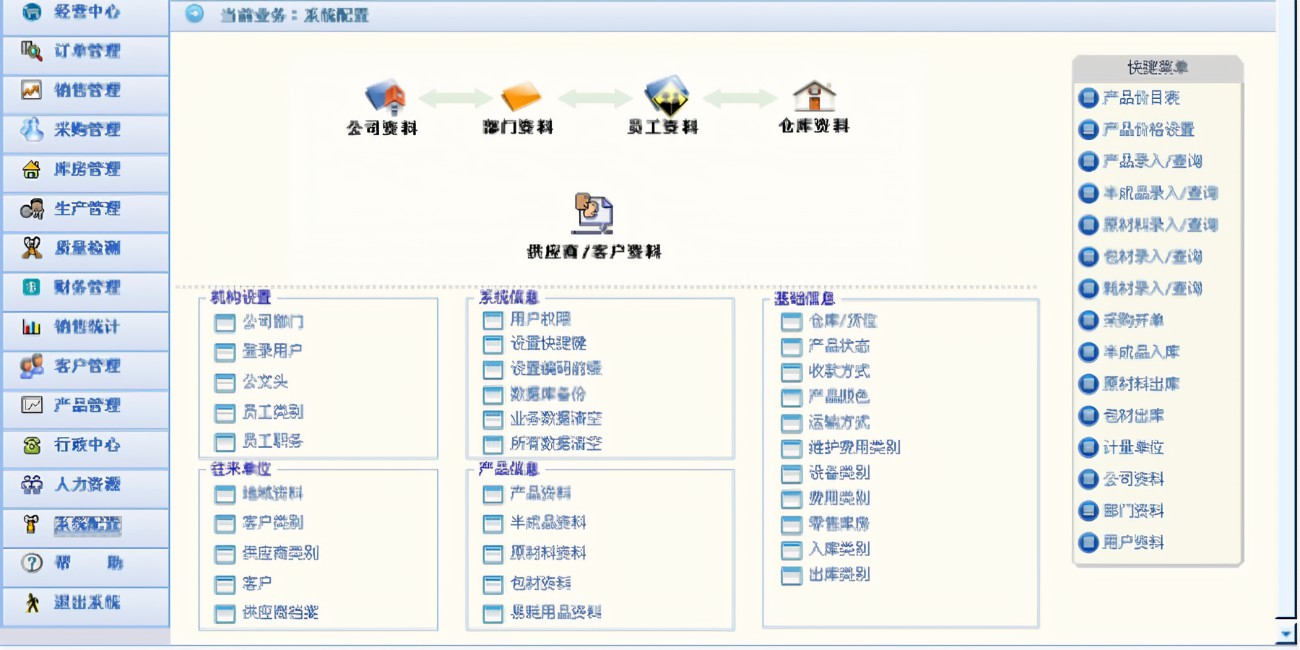Viewport: 1300px width, 650px height.
Task: Open the 登录用户 link
Action: tap(272, 352)
